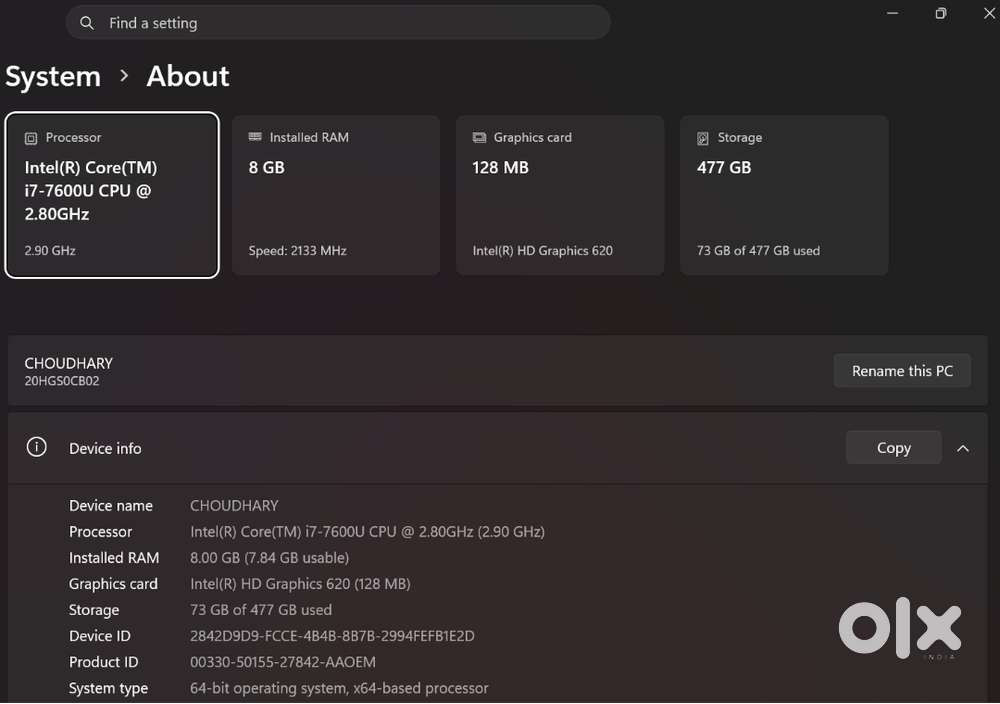Click the Processor chip icon
This screenshot has width=1000, height=704.
pyautogui.click(x=31, y=138)
